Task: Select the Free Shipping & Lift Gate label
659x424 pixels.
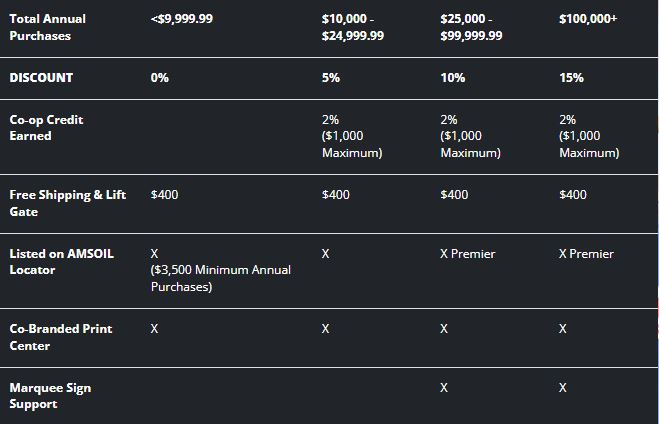Action: click(68, 203)
